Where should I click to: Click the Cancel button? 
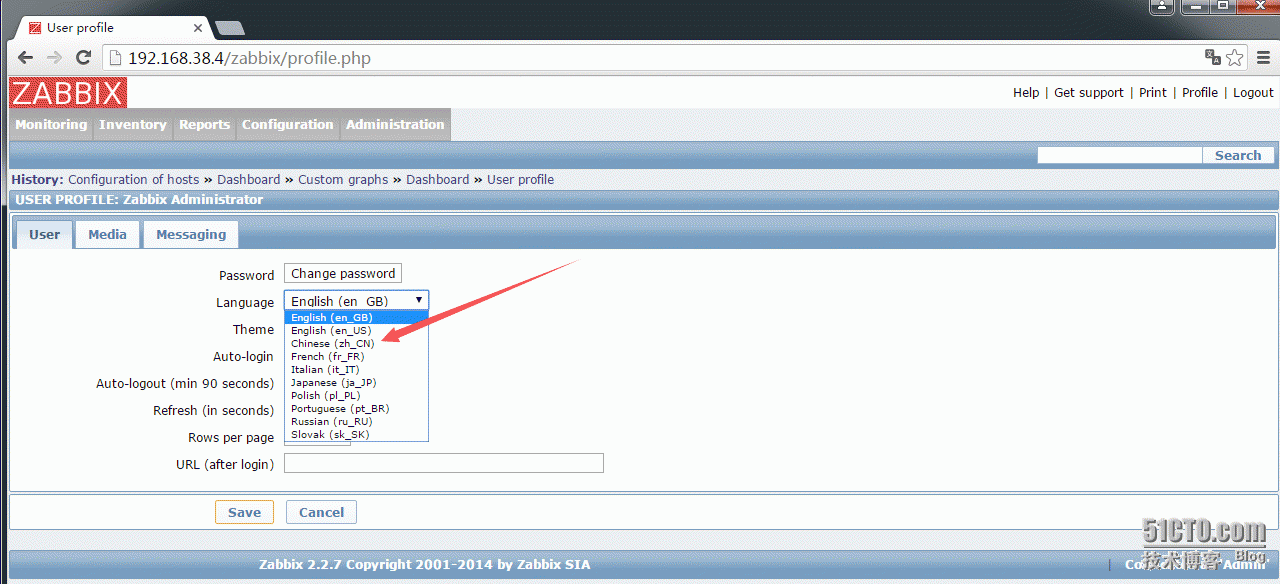(321, 512)
